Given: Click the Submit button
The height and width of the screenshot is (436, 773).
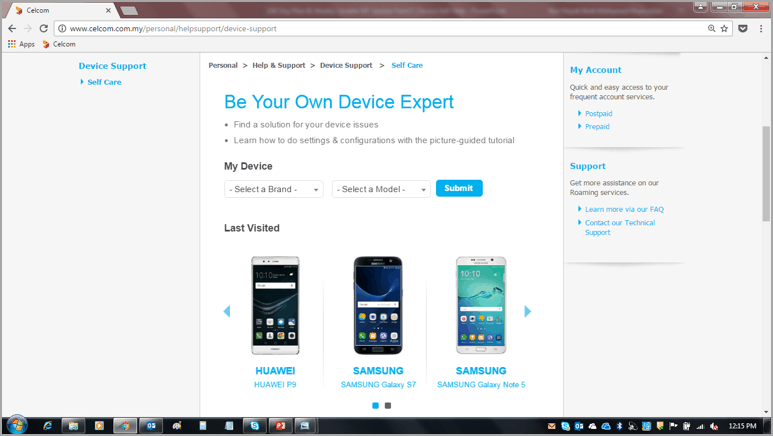Looking at the screenshot, I should [x=459, y=188].
